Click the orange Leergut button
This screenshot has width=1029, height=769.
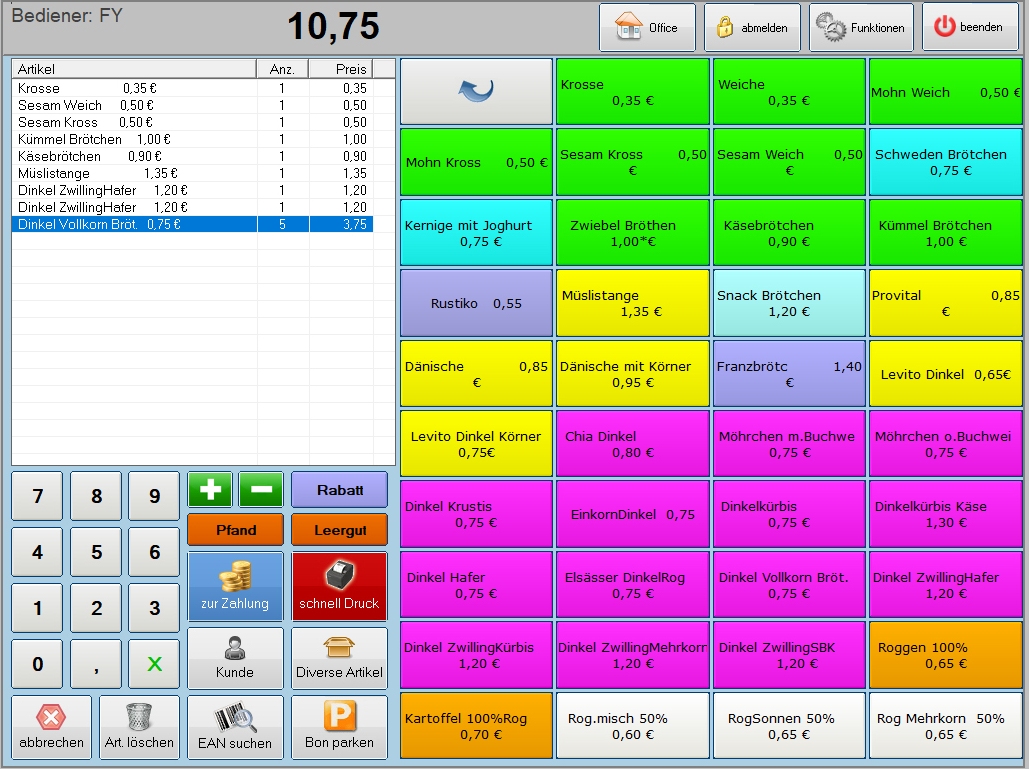339,530
